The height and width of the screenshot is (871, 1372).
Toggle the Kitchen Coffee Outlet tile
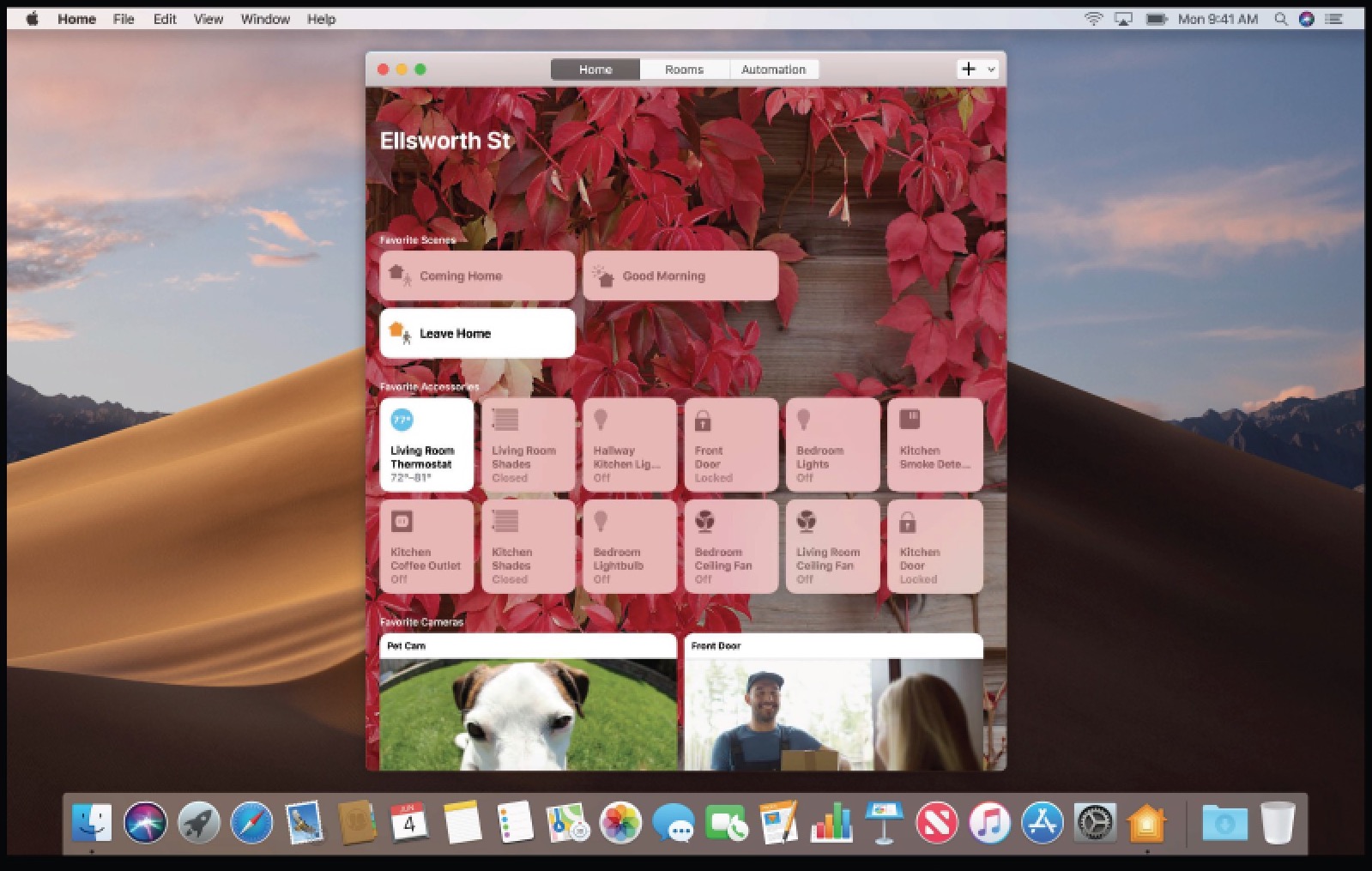[426, 546]
